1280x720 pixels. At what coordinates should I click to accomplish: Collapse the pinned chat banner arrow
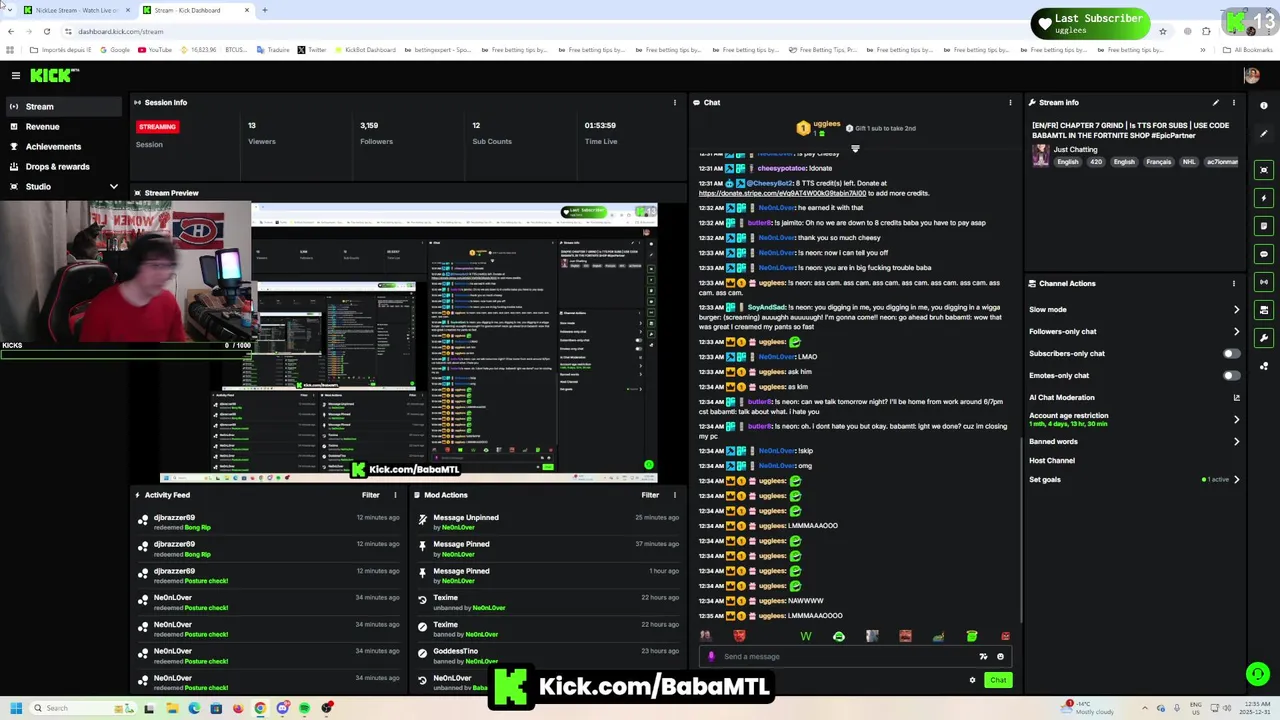(x=855, y=149)
